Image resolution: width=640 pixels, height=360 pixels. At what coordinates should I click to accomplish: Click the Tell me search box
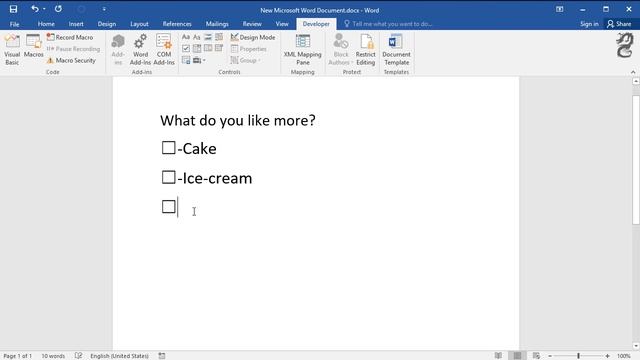pyautogui.click(x=388, y=24)
